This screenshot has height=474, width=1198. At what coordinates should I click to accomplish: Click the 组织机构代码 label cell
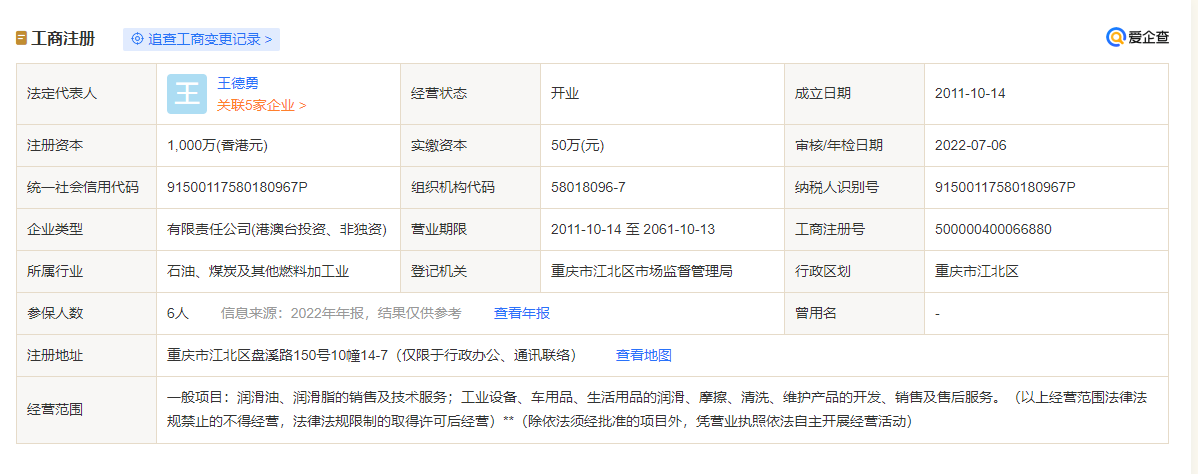[x=470, y=187]
